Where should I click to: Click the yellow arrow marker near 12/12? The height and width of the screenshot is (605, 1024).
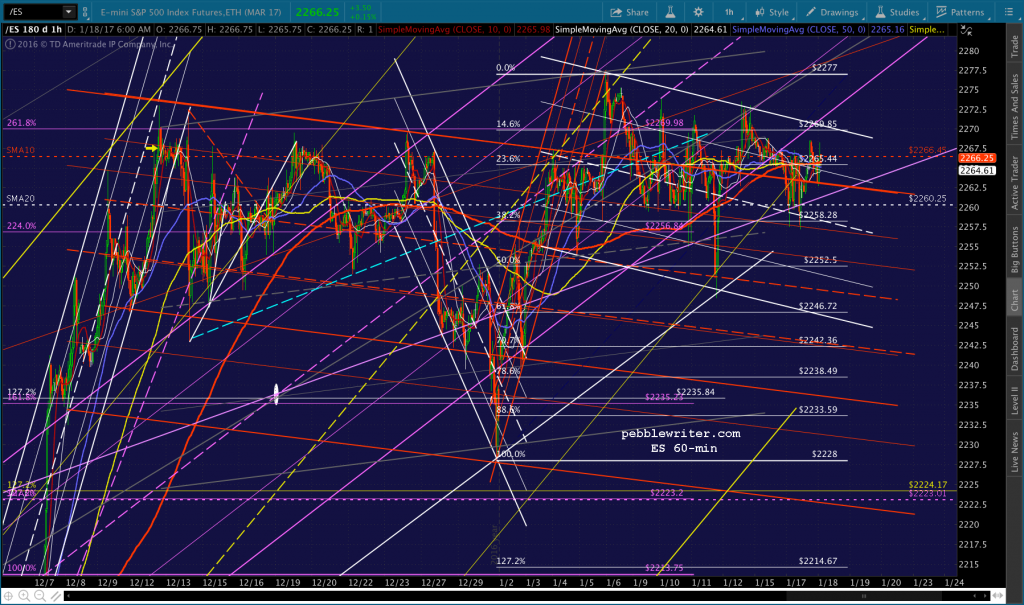click(151, 148)
